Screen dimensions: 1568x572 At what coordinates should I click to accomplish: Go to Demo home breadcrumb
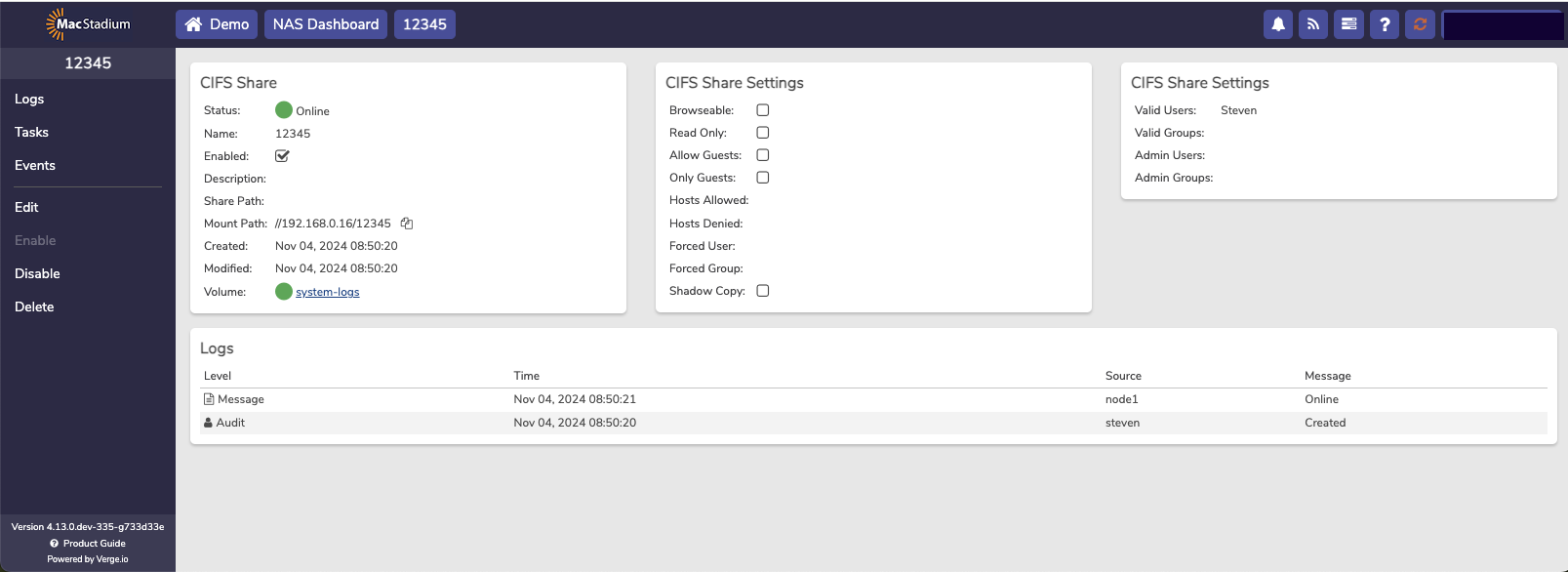click(217, 24)
